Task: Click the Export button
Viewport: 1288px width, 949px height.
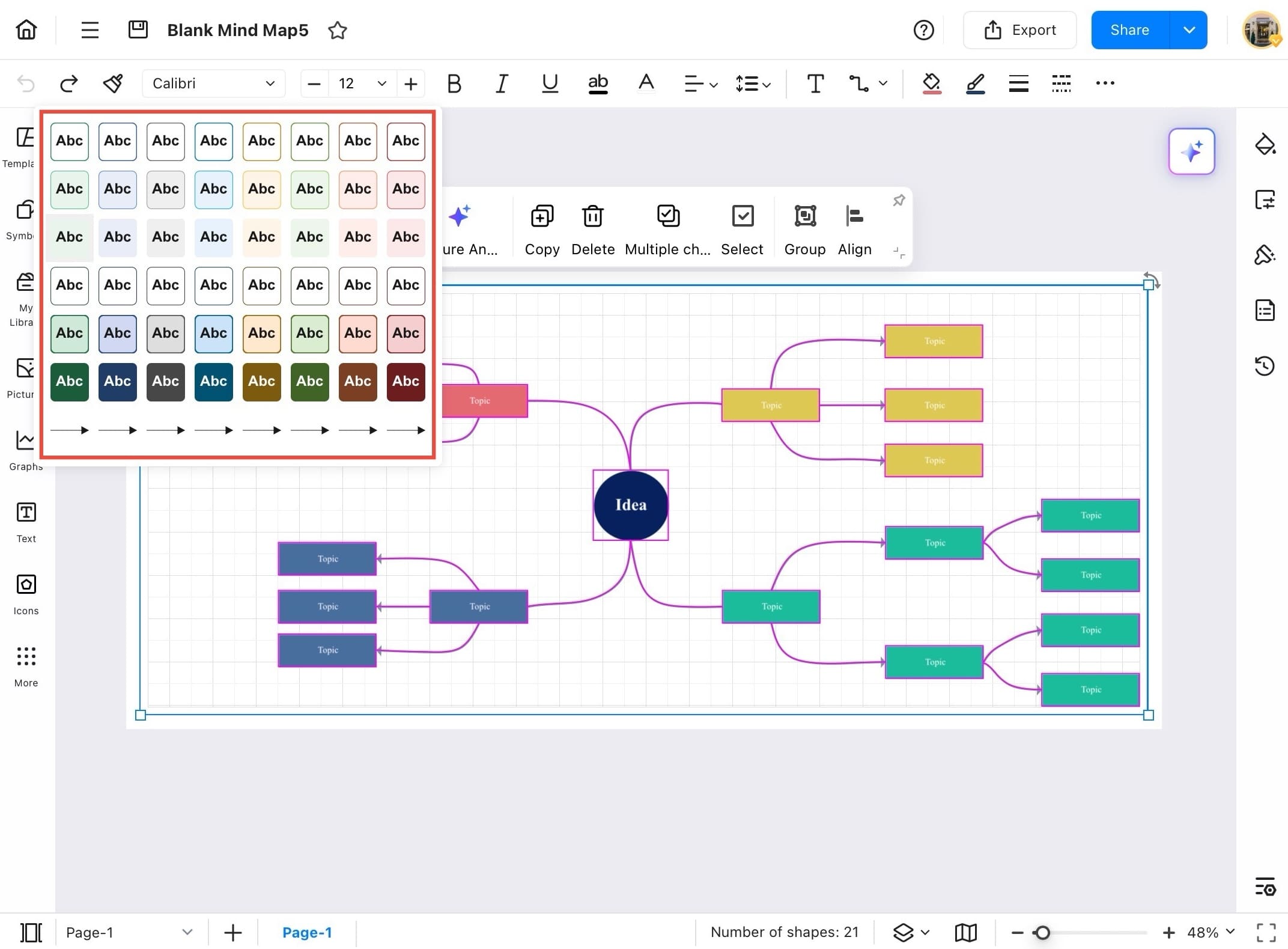Action: click(x=1020, y=29)
